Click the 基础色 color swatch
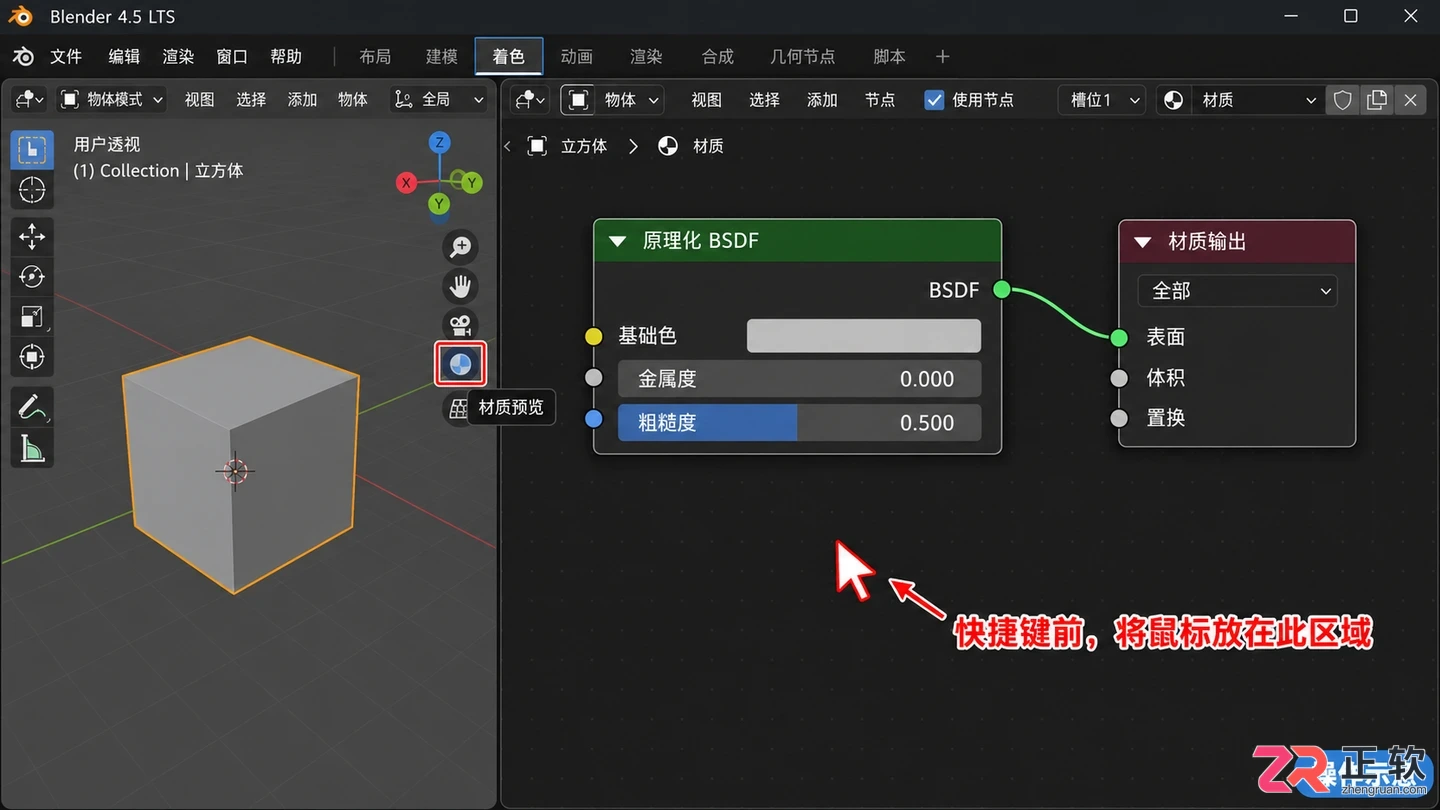Image resolution: width=1440 pixels, height=810 pixels. (x=864, y=336)
